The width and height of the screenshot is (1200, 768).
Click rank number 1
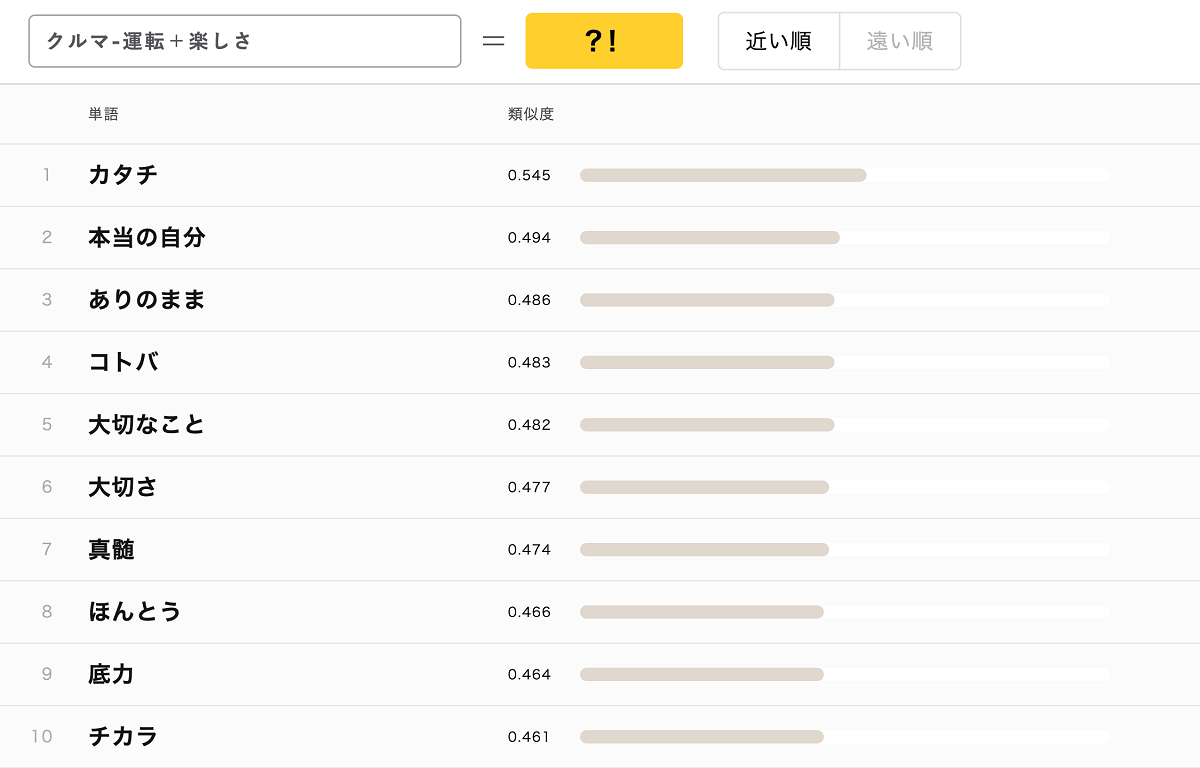pyautogui.click(x=46, y=175)
